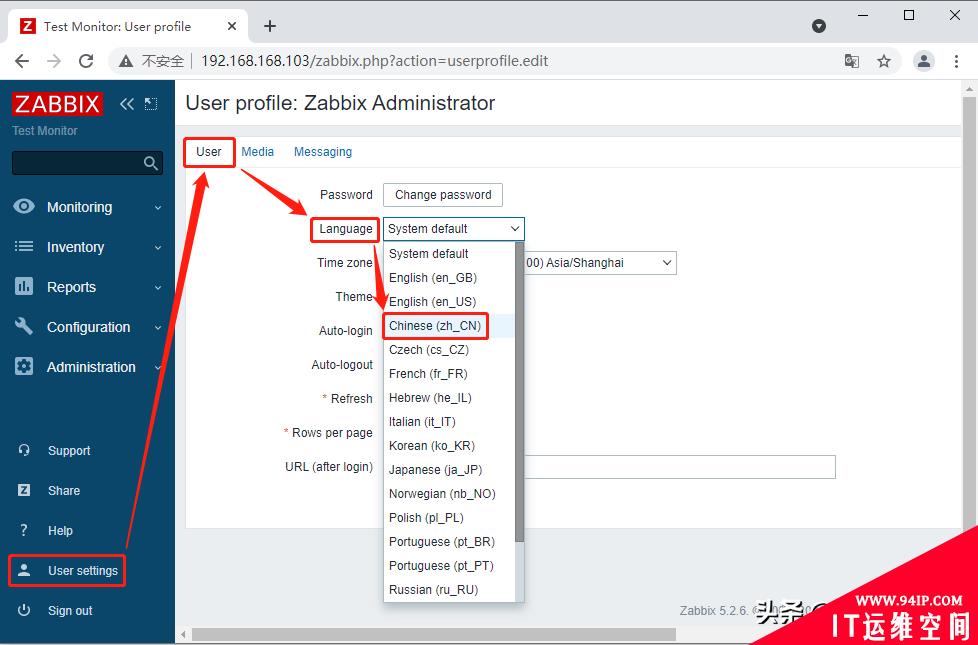Switch to the Media tab
This screenshot has height=645, width=978.
(258, 152)
